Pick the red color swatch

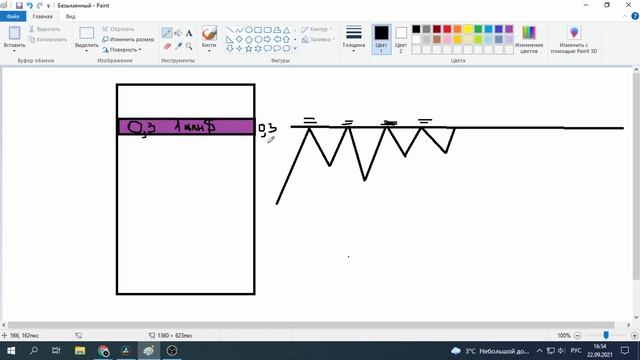447,29
